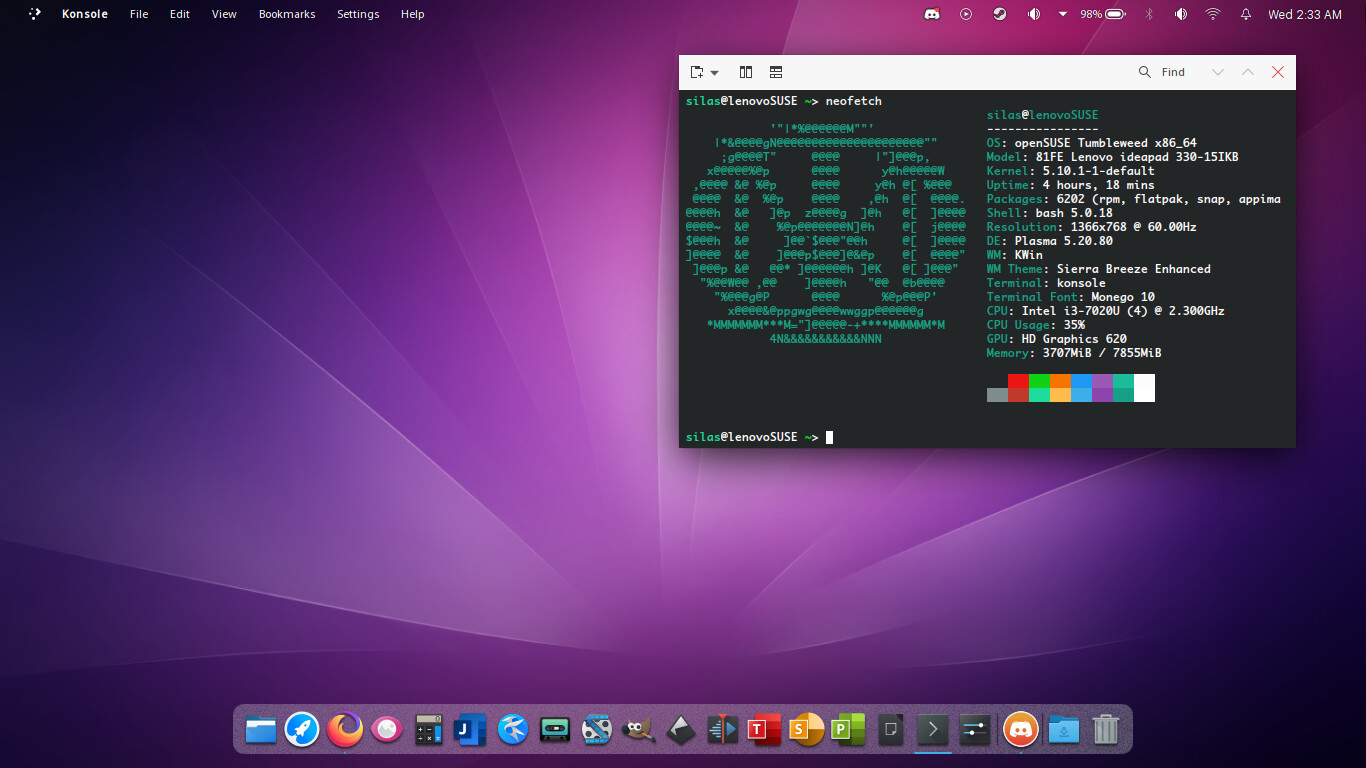Split the terminal view left/right
1366x768 pixels.
pos(746,72)
